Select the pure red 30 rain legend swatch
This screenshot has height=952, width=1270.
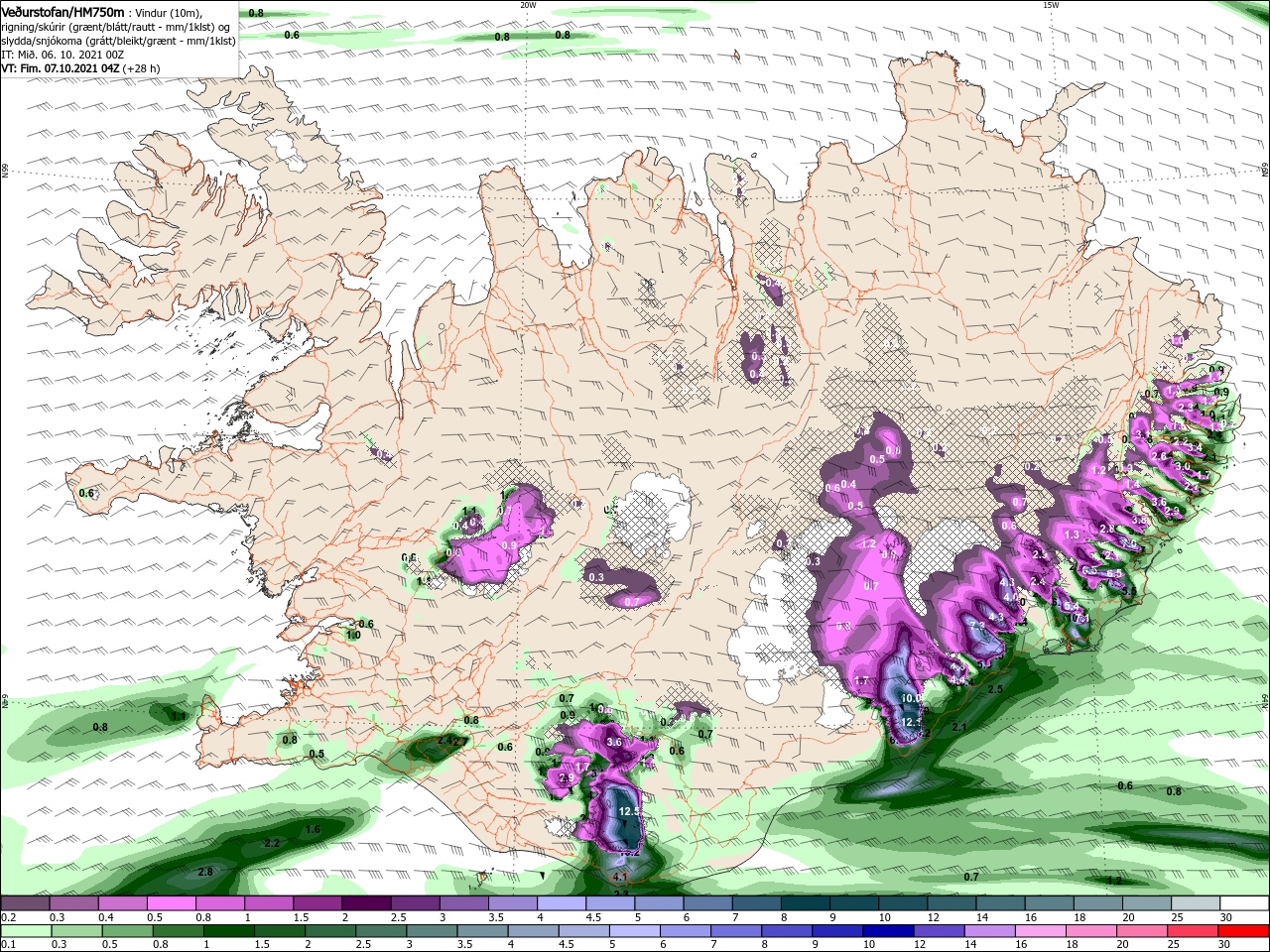(x=1244, y=931)
